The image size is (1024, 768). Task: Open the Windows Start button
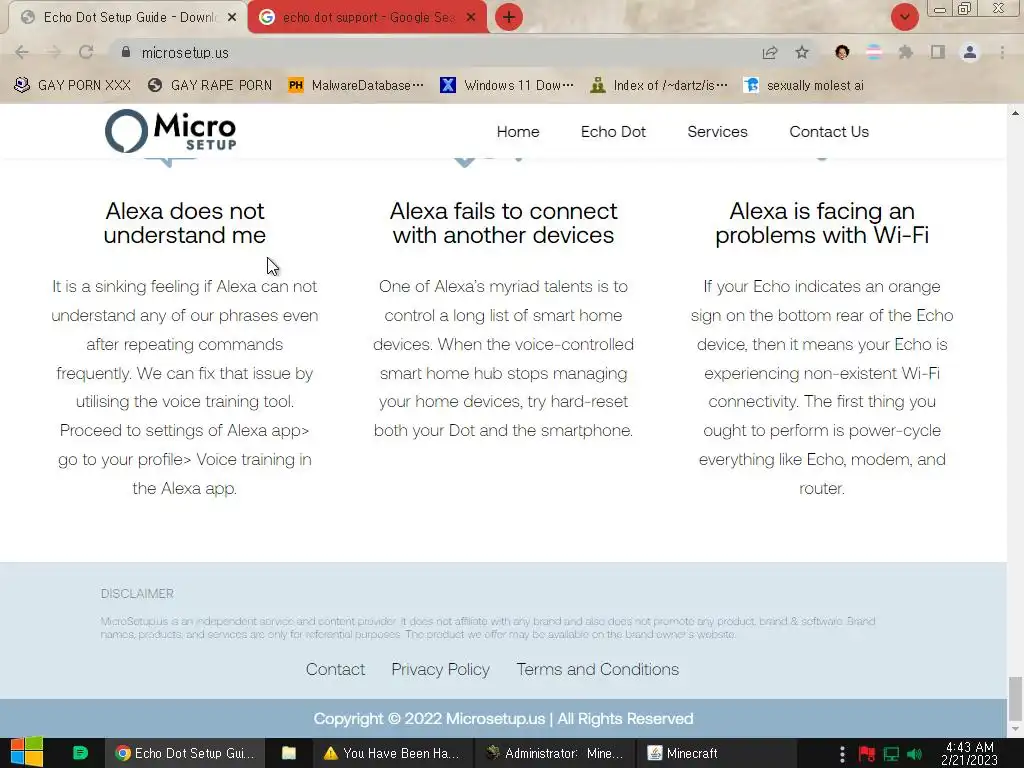[27, 753]
